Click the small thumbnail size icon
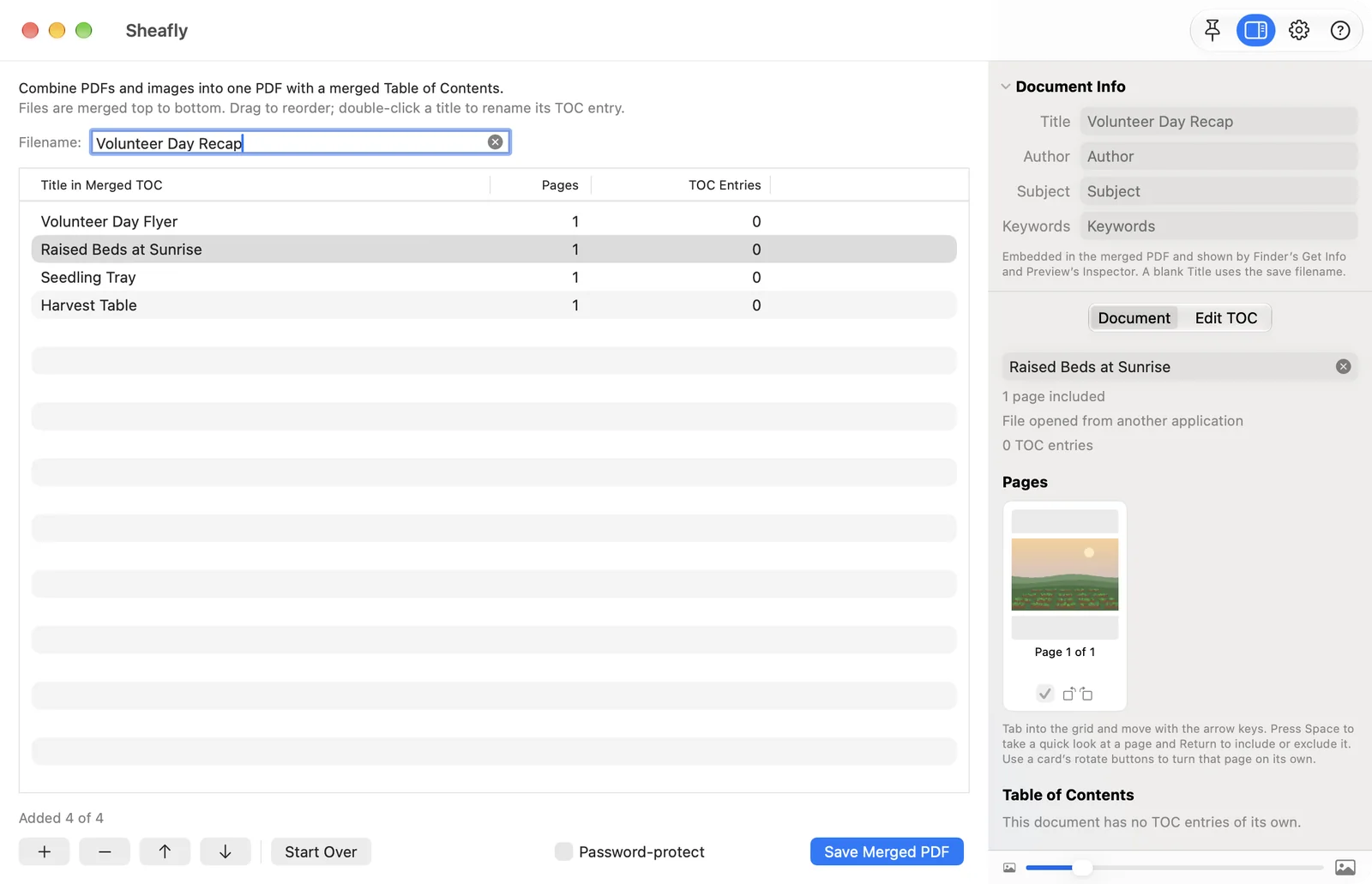Viewport: 1372px width, 884px height. pyautogui.click(x=1009, y=868)
